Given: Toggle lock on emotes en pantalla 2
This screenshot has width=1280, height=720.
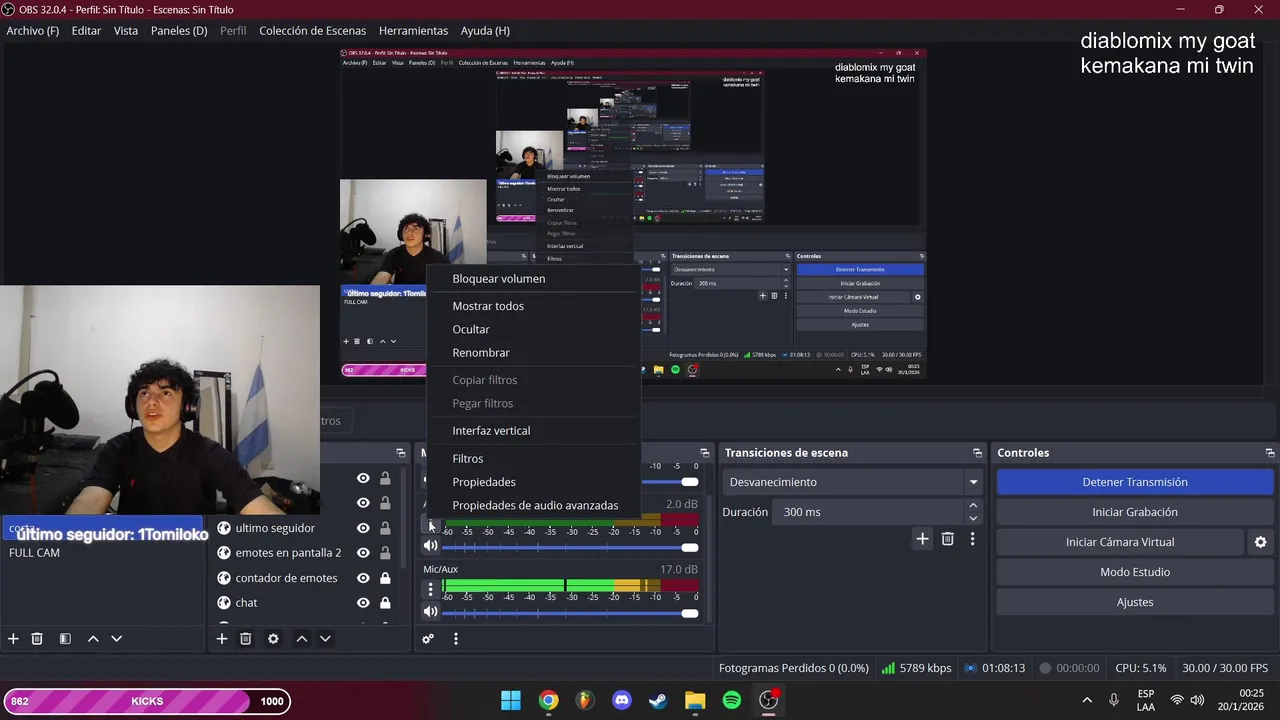Looking at the screenshot, I should pos(385,553).
